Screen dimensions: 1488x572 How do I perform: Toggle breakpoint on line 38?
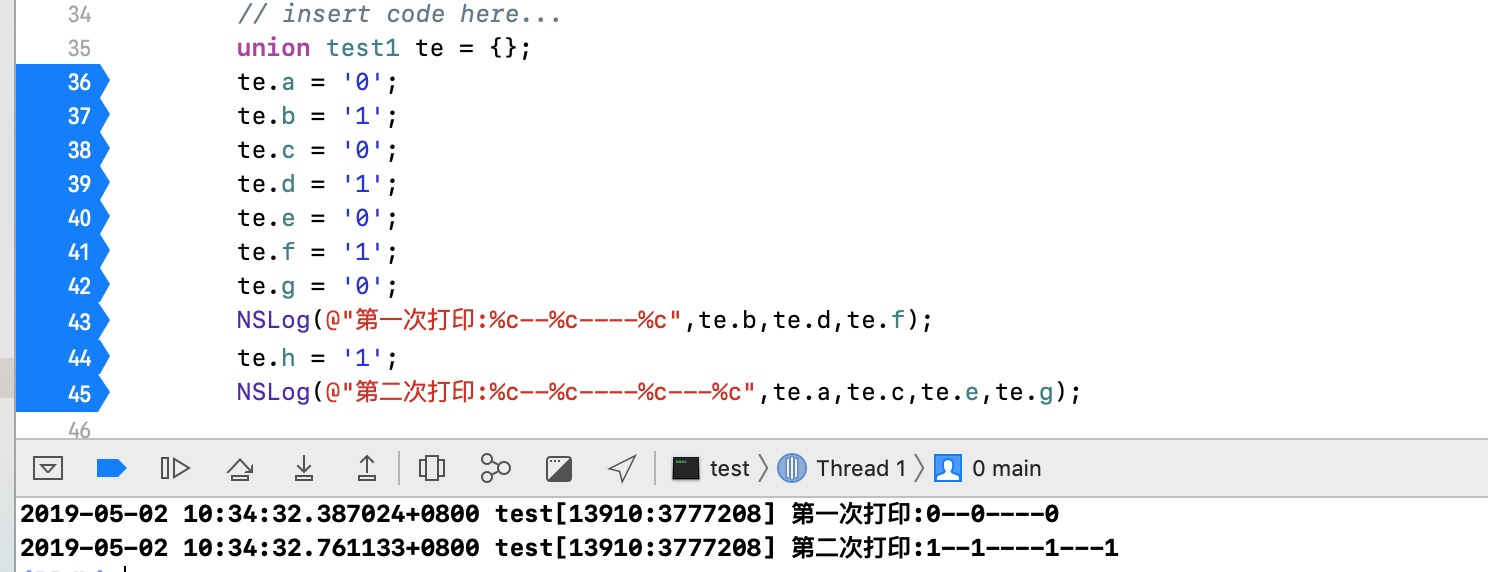pos(62,150)
